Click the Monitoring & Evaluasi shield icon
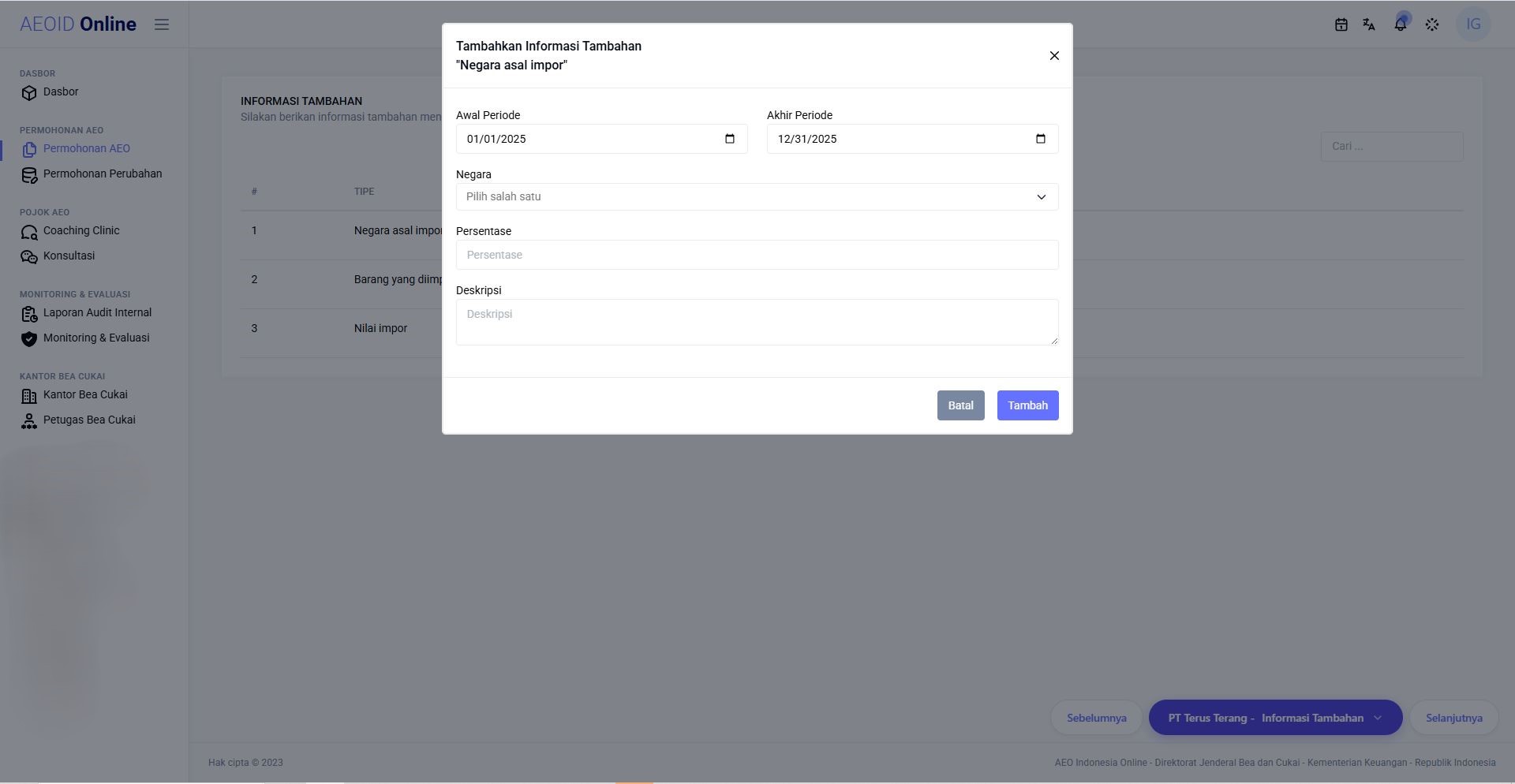The image size is (1515, 784). pyautogui.click(x=29, y=339)
